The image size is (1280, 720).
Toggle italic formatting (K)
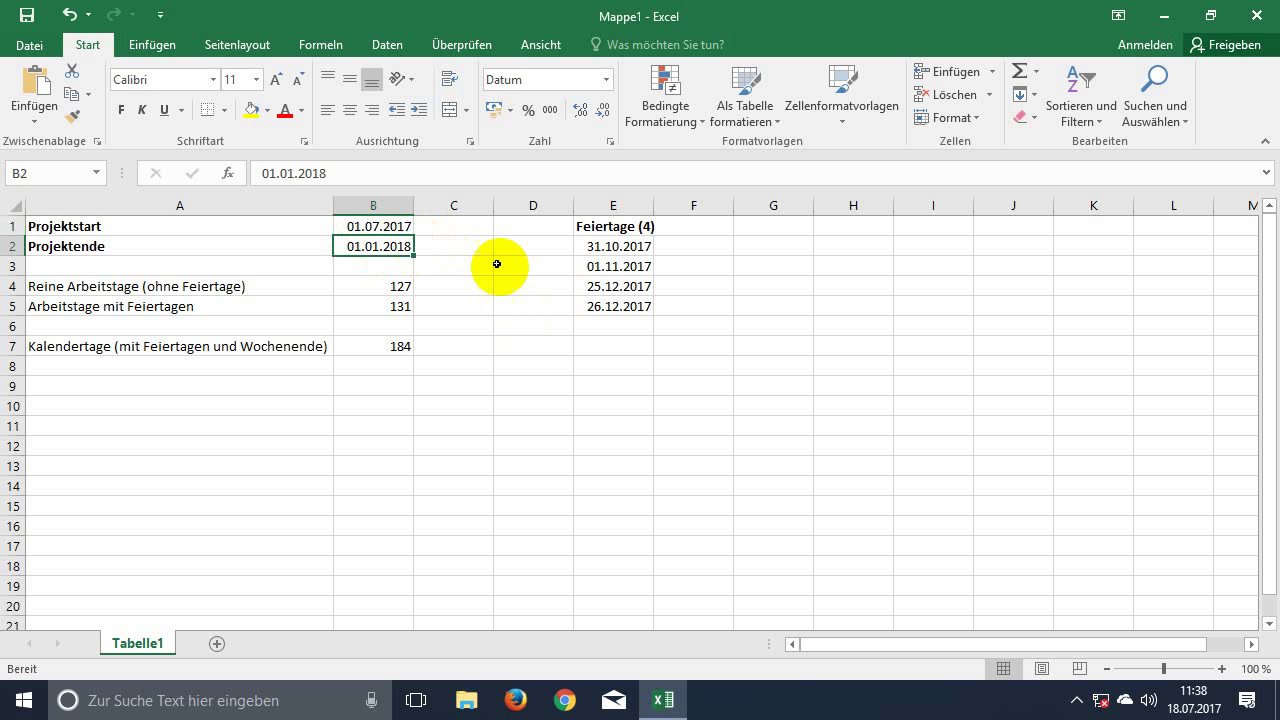(142, 110)
